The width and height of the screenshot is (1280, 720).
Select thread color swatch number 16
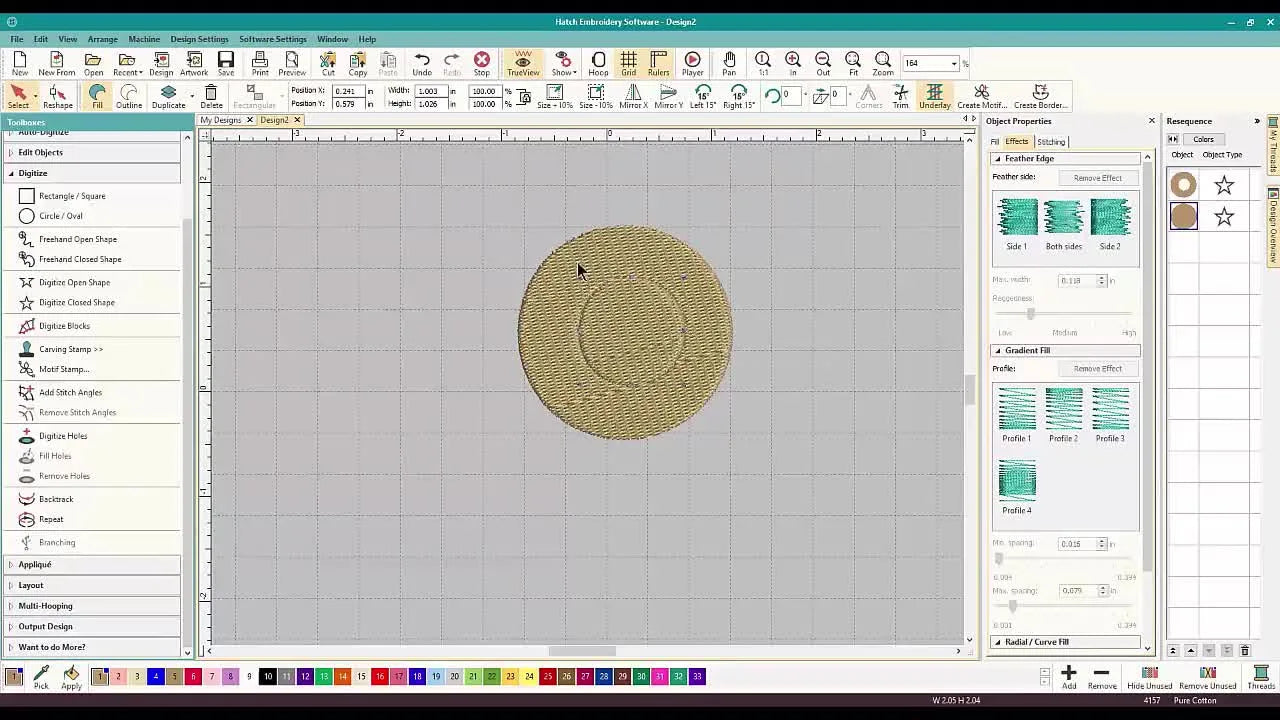[x=380, y=676]
